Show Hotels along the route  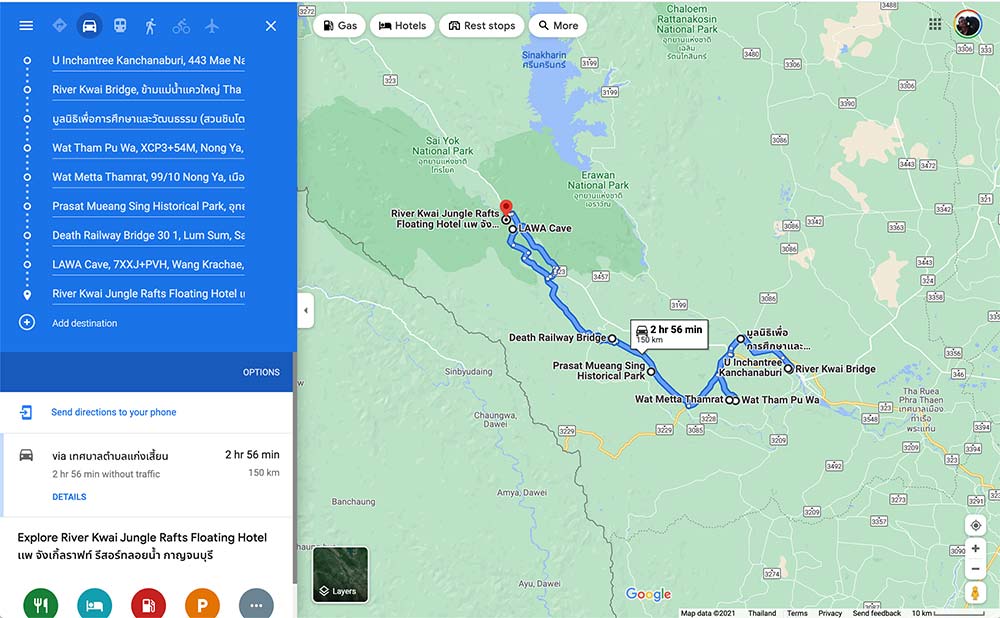pos(402,26)
